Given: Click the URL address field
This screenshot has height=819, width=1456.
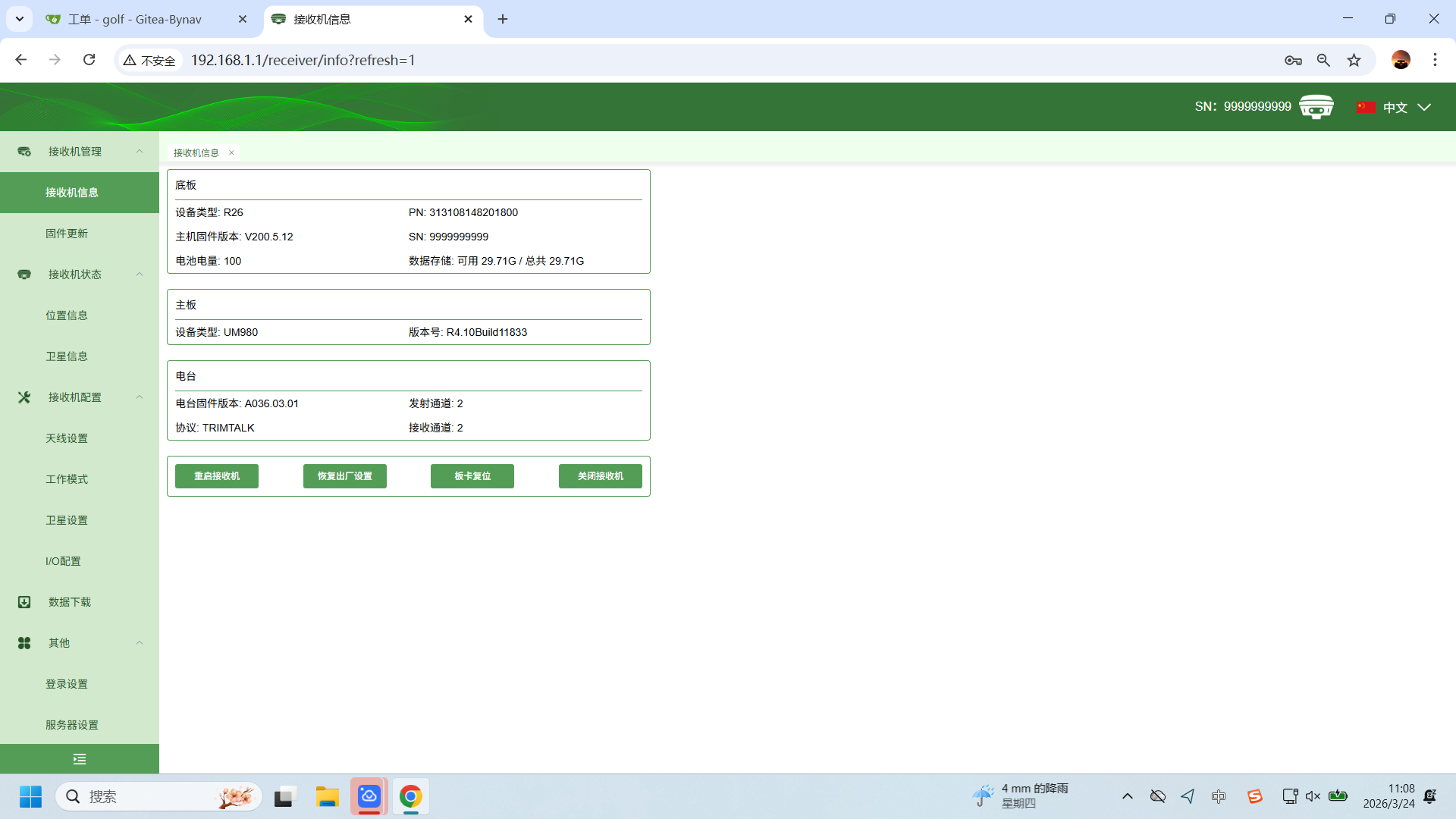Looking at the screenshot, I should [728, 60].
